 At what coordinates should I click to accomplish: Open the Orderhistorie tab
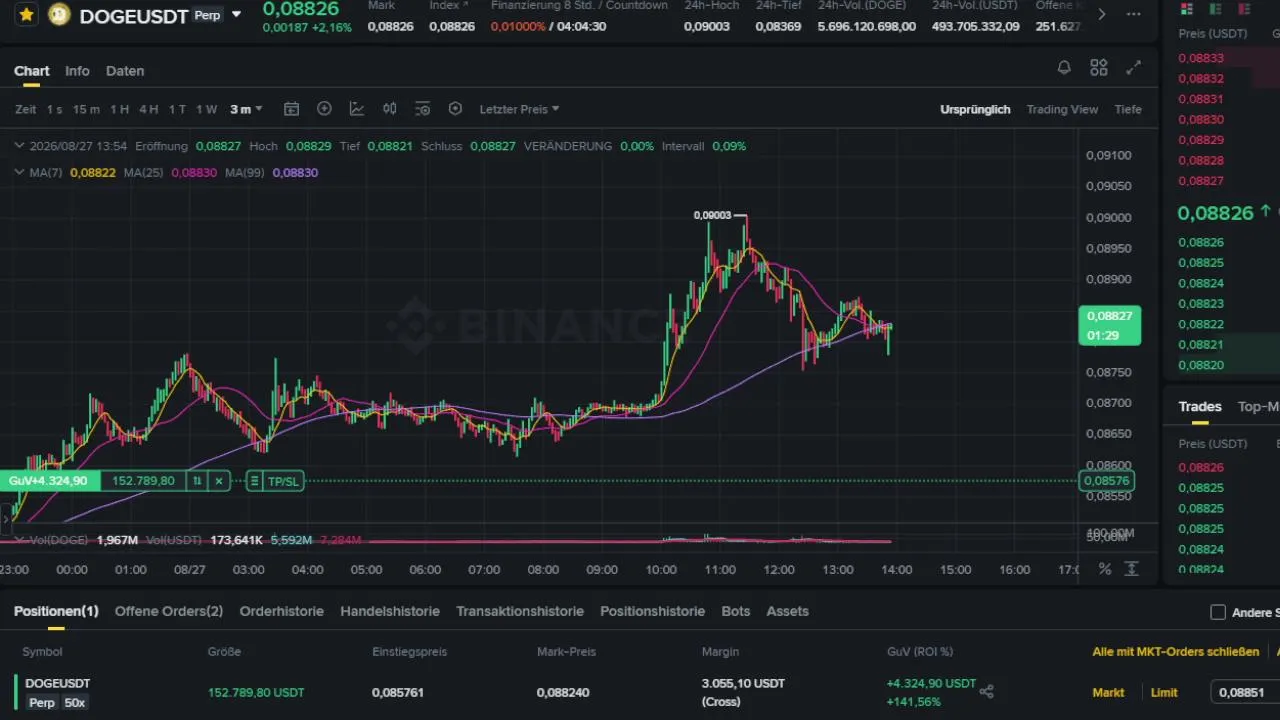pos(282,611)
